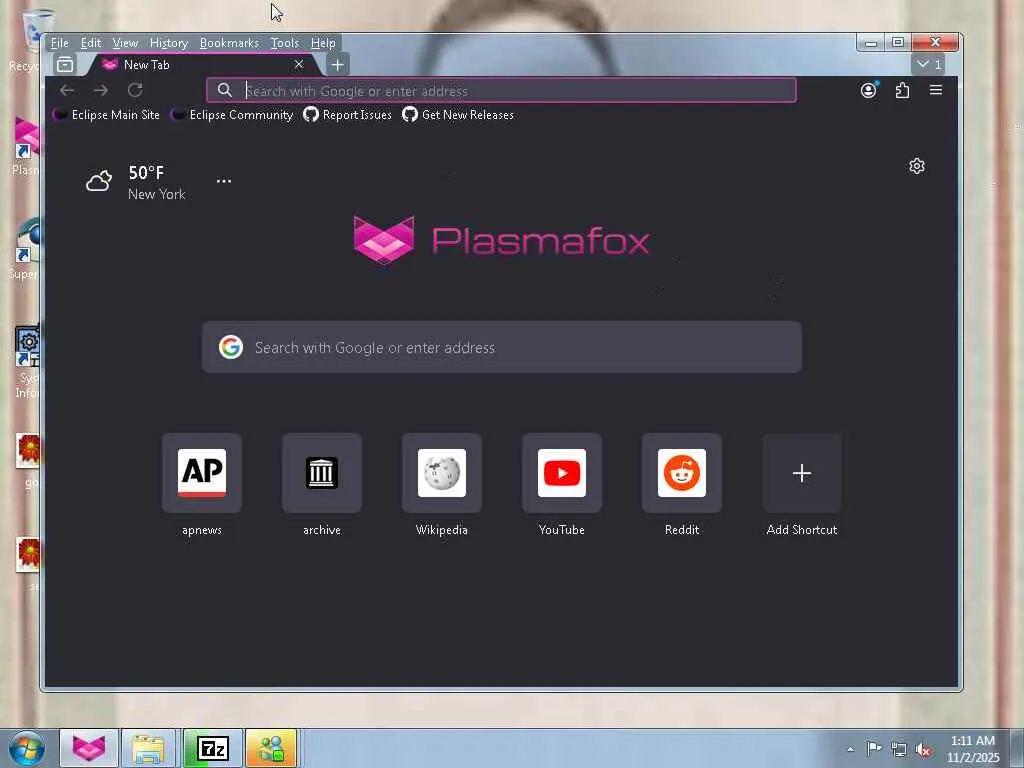Viewport: 1024px width, 768px height.
Task: Open the extensions puzzle icon
Action: tap(903, 90)
